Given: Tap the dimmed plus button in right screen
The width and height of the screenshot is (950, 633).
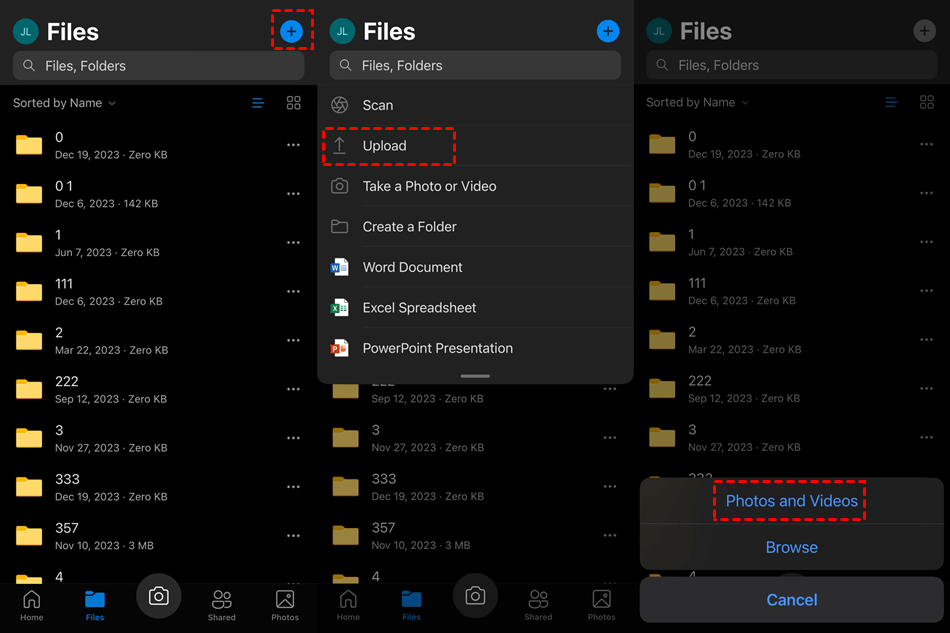Looking at the screenshot, I should (x=925, y=31).
